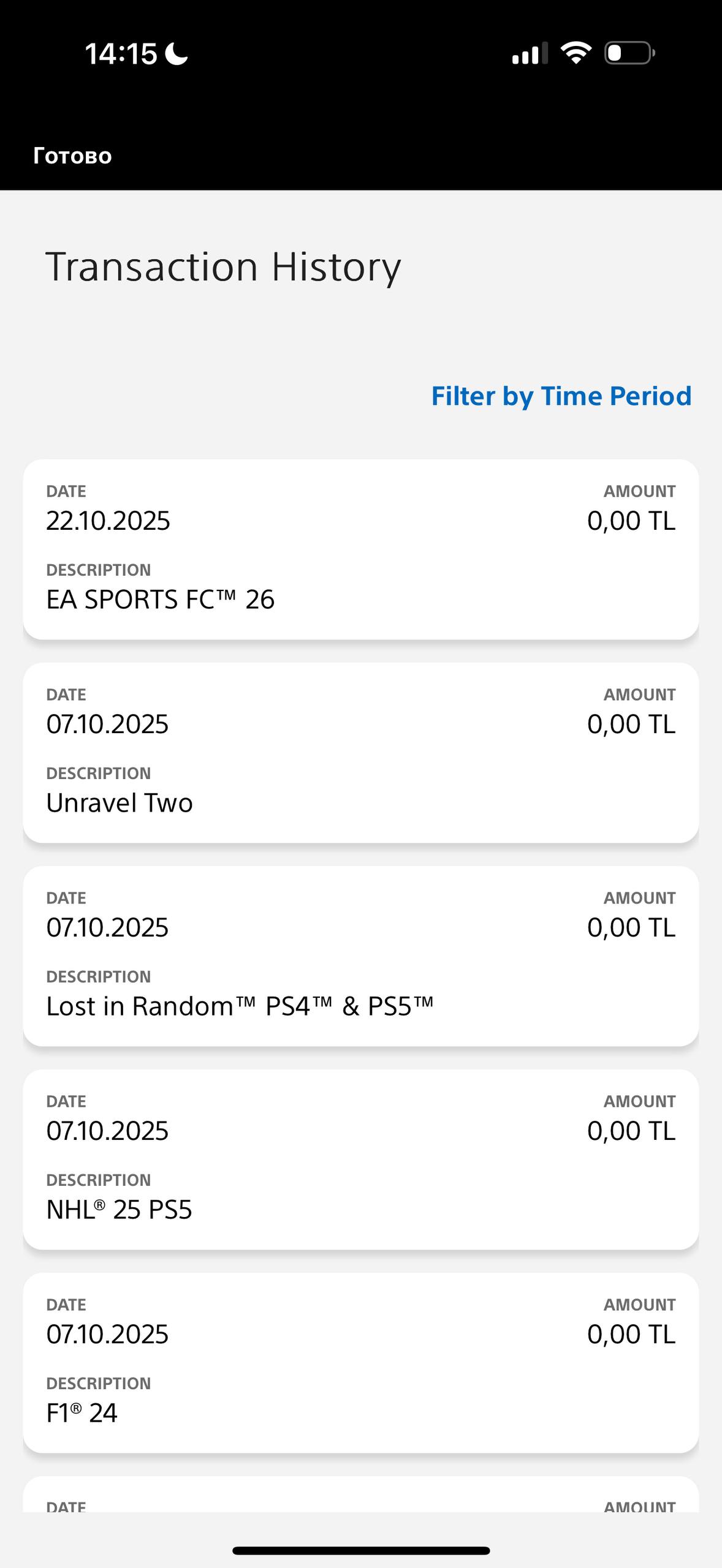
Task: Open Filter by Time Period
Action: click(561, 396)
